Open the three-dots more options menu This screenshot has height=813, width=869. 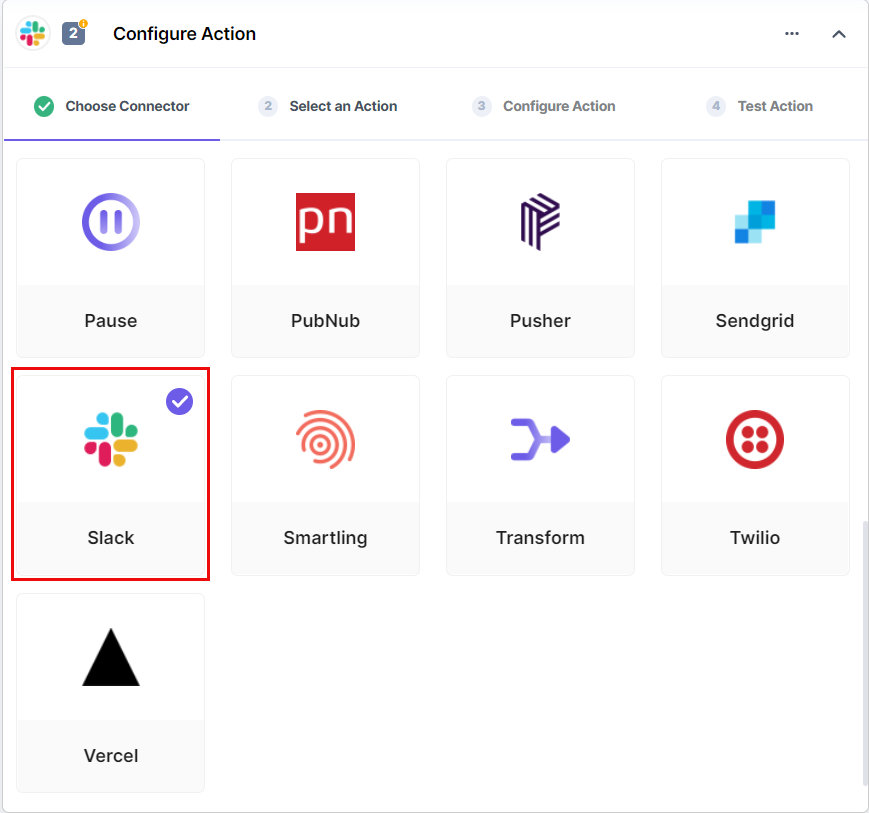[792, 34]
